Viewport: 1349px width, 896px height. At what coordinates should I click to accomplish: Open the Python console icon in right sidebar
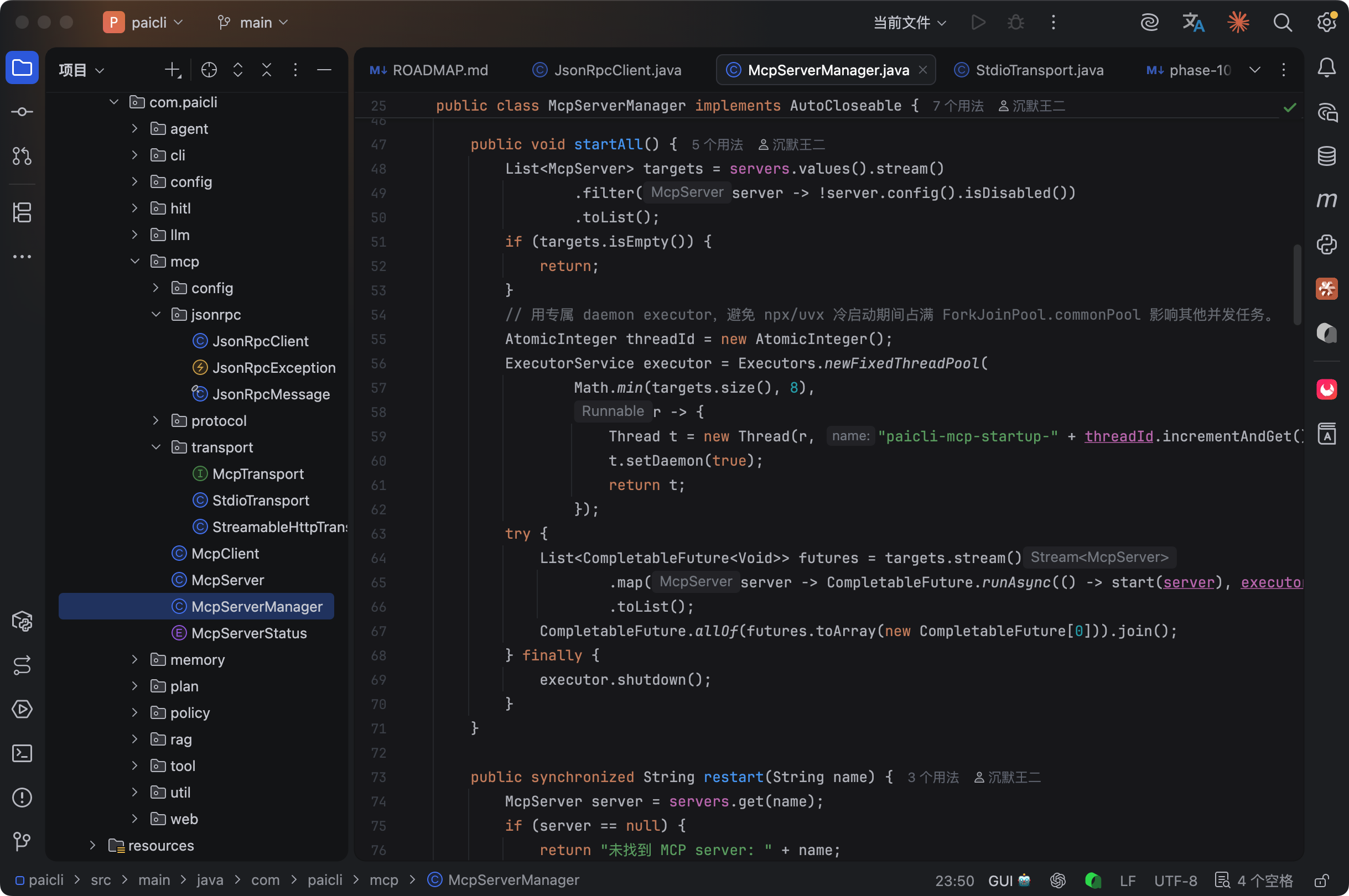[x=1326, y=244]
